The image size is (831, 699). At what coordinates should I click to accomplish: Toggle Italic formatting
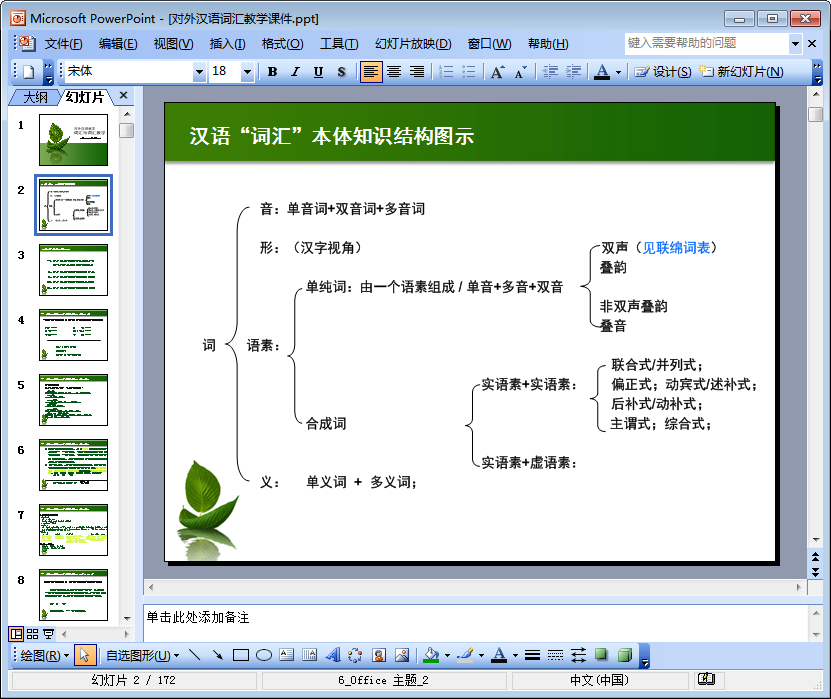coord(295,72)
